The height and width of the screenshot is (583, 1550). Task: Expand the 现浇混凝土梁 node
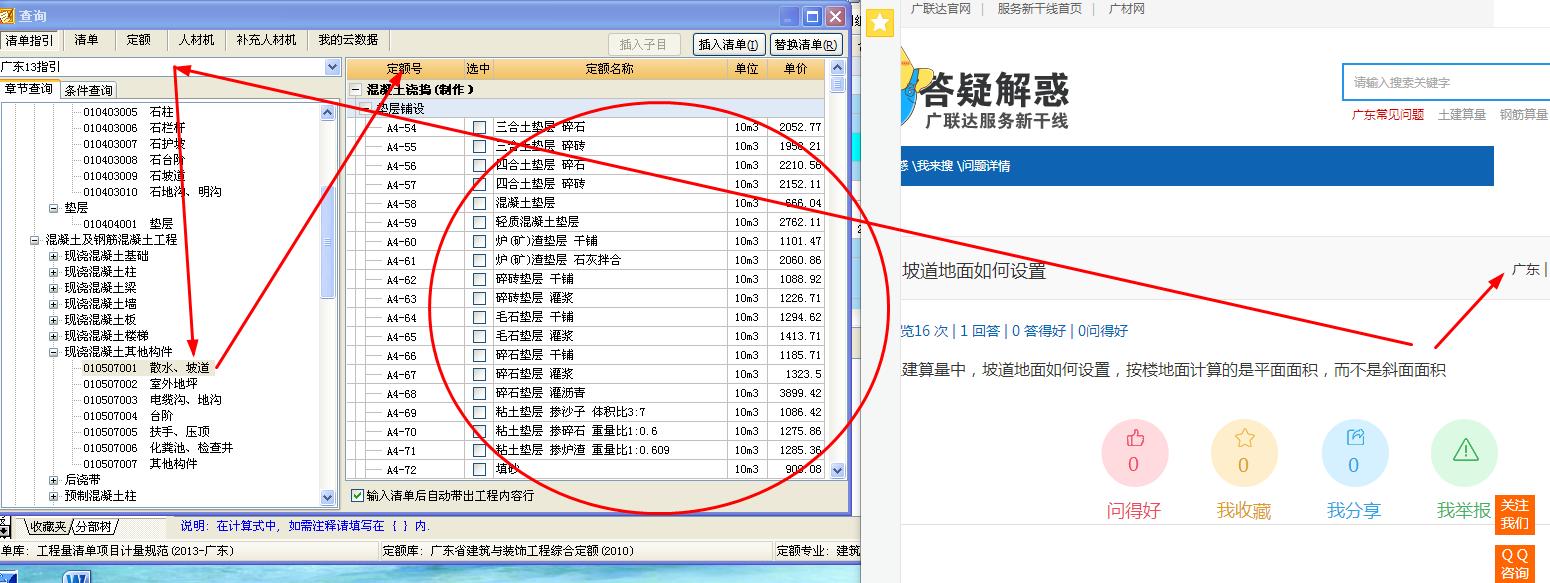coord(54,288)
